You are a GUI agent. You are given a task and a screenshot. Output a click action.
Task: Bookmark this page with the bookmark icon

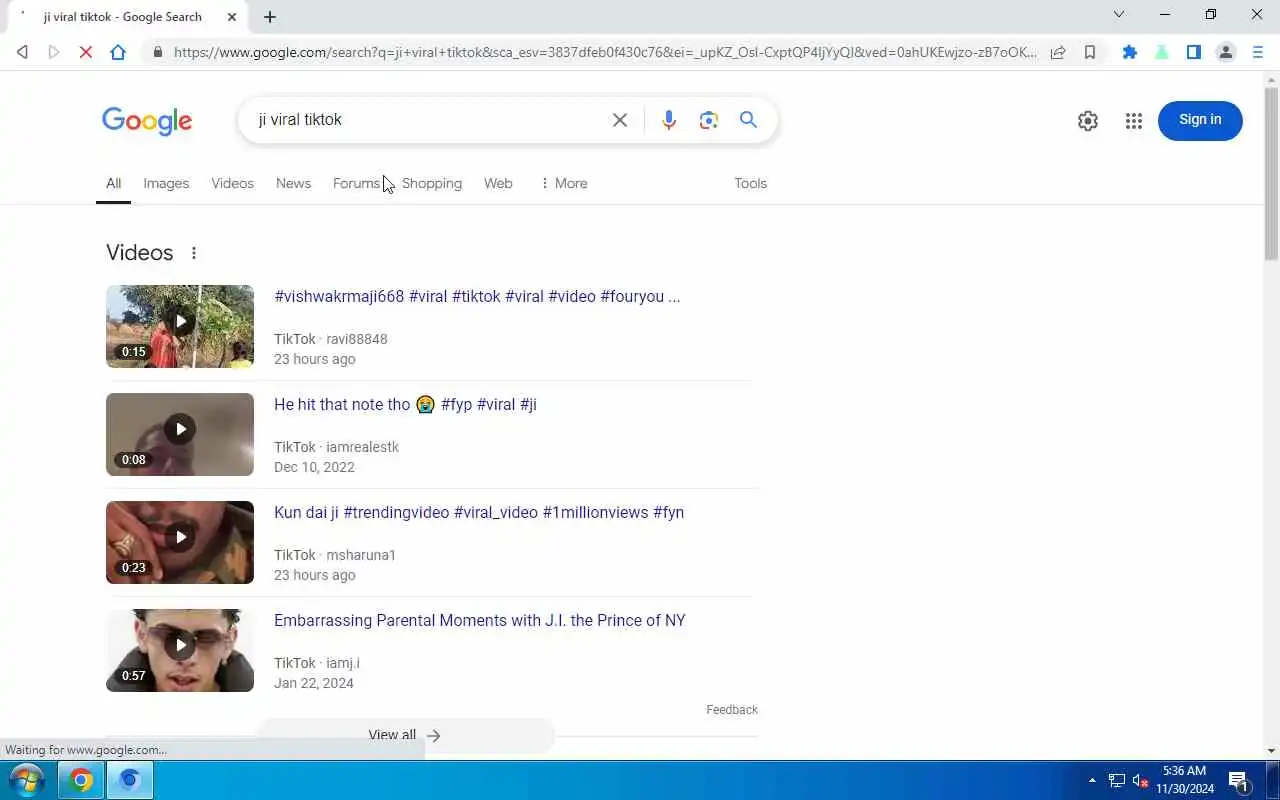click(1090, 52)
